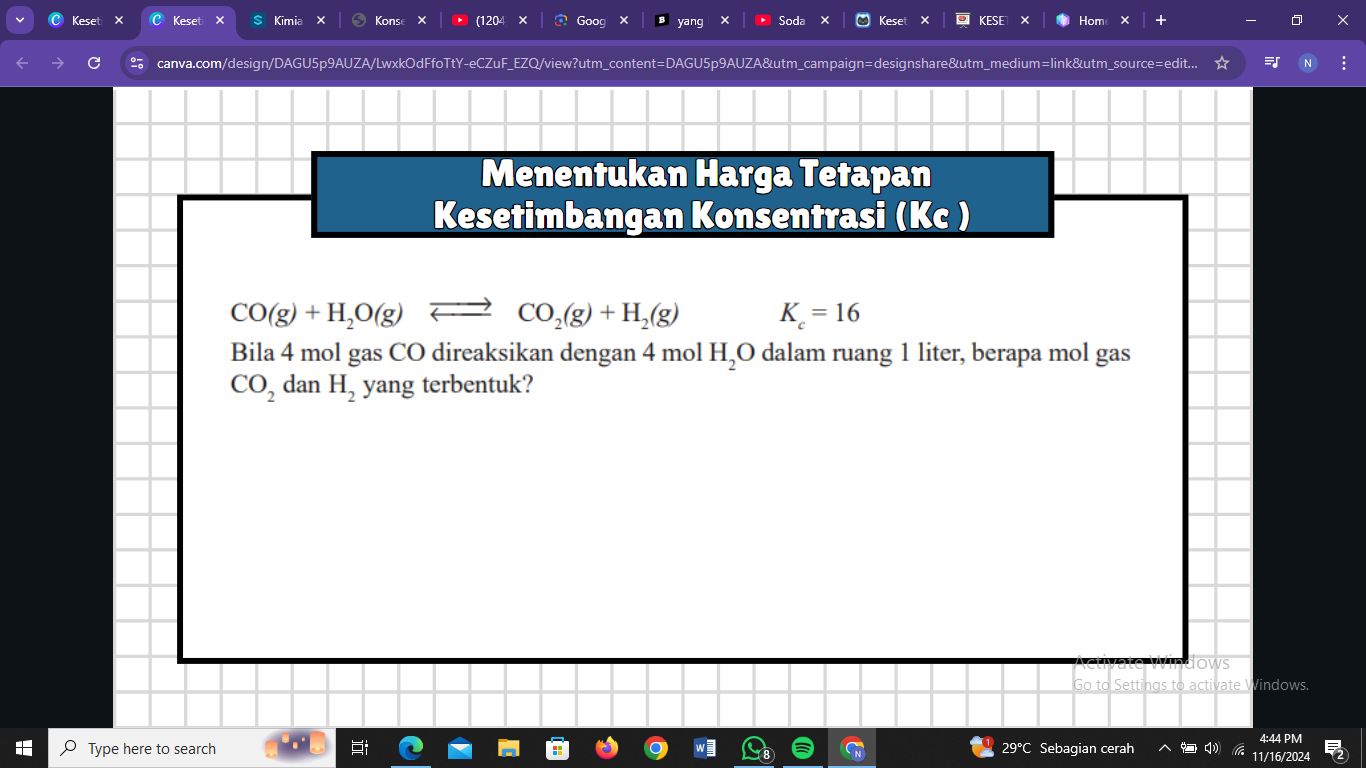Open the Wi-Fi network icon

pyautogui.click(x=1238, y=749)
